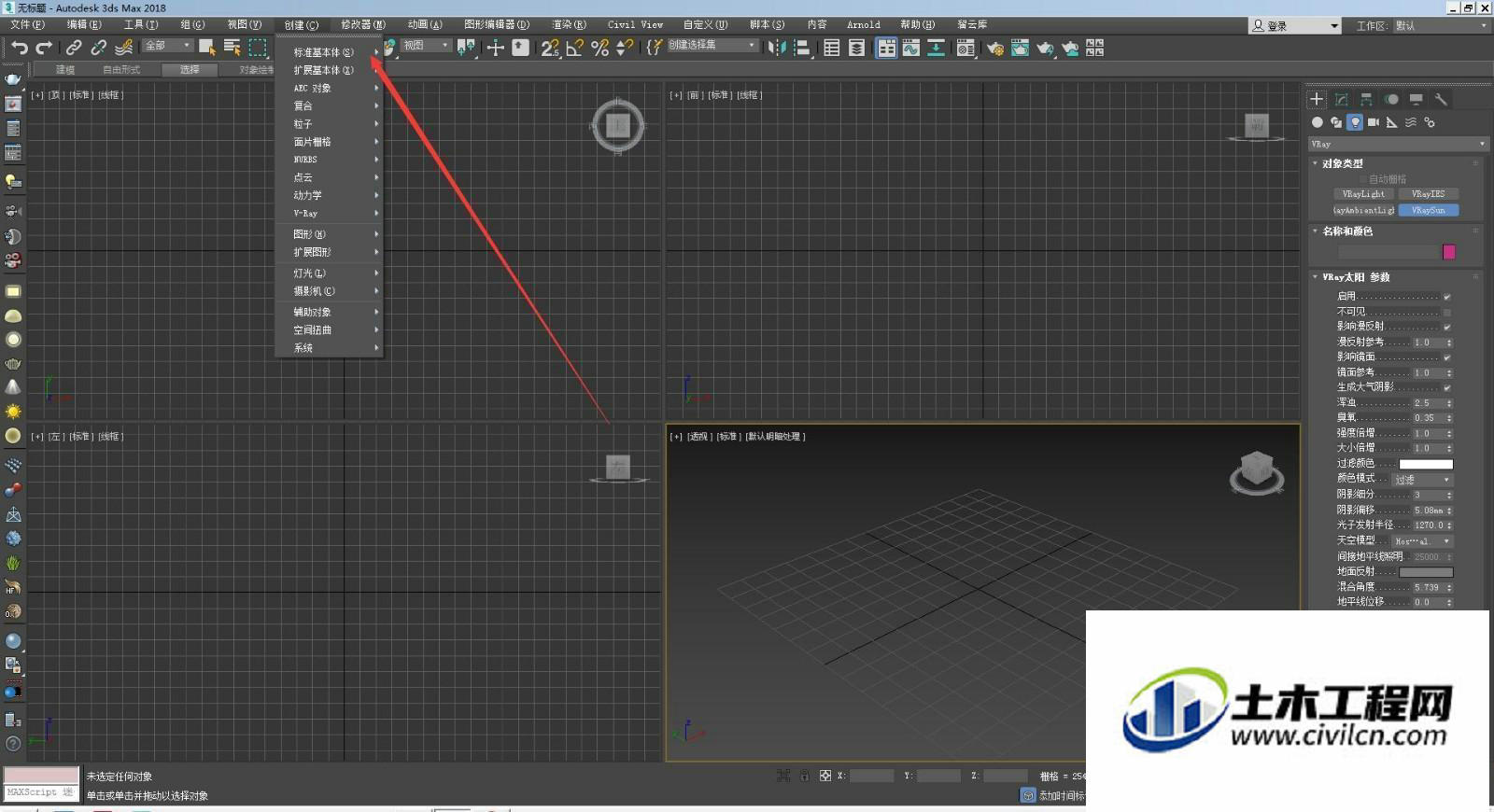Open the 登录 sign-in dropdown
This screenshot has width=1494, height=812.
point(1295,25)
